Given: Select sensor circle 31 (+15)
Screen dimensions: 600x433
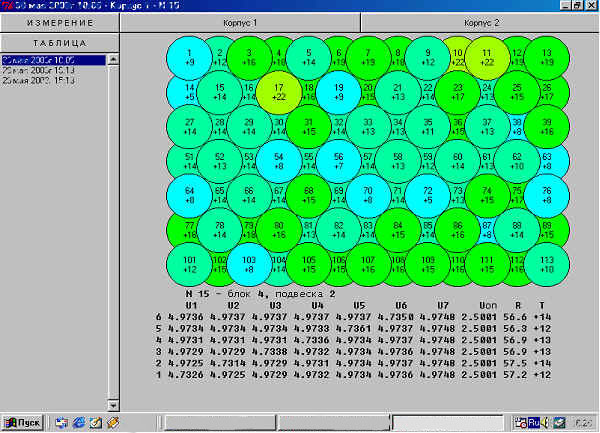Looking at the screenshot, I should click(x=309, y=127).
